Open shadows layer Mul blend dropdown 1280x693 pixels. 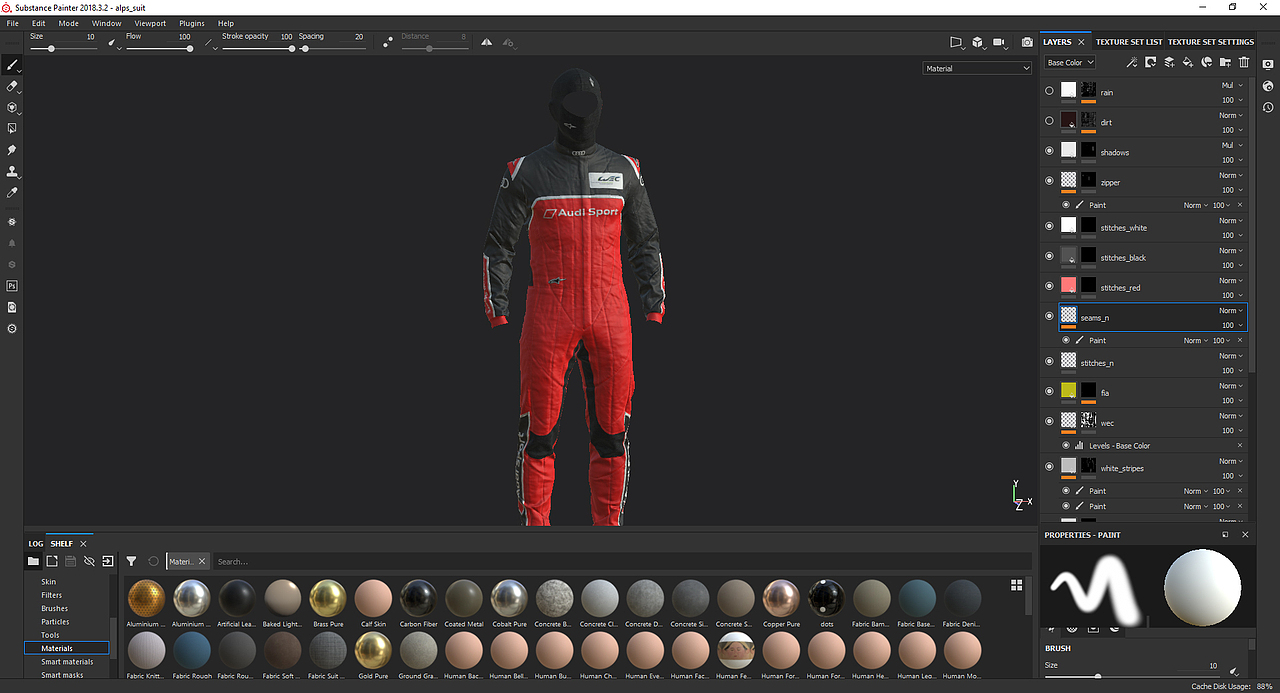tap(1232, 145)
